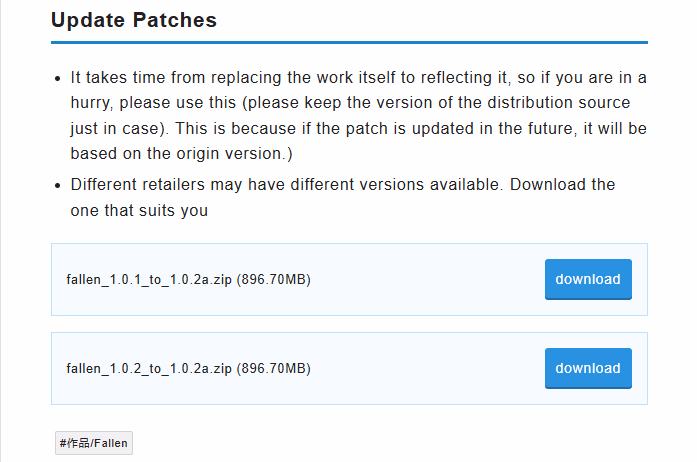Click the Update Patches heading
Screen dimensions: 697x462
coord(133,20)
